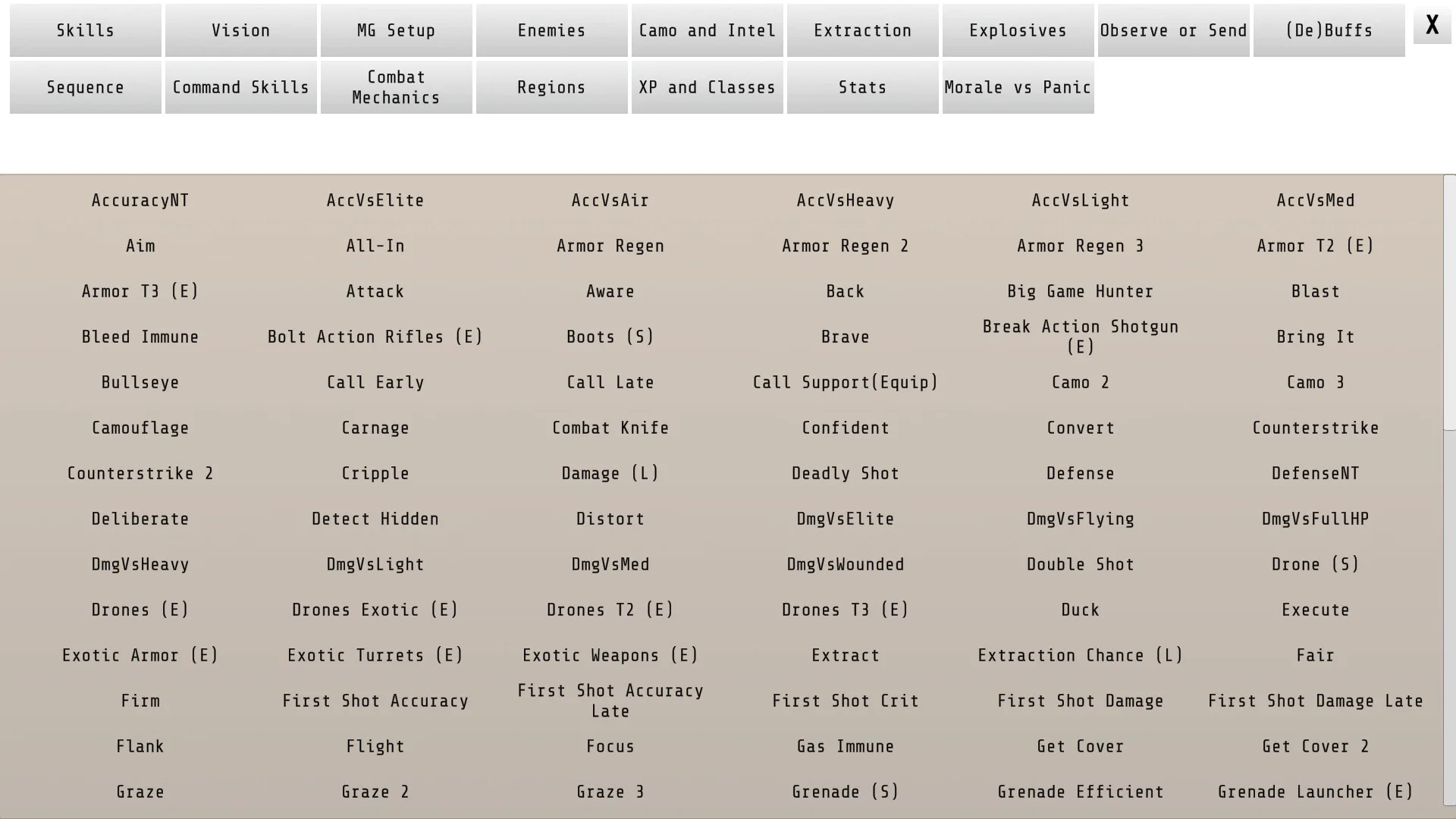Open the First Shot Accuracy Late entry
This screenshot has width=1456, height=819.
(610, 701)
